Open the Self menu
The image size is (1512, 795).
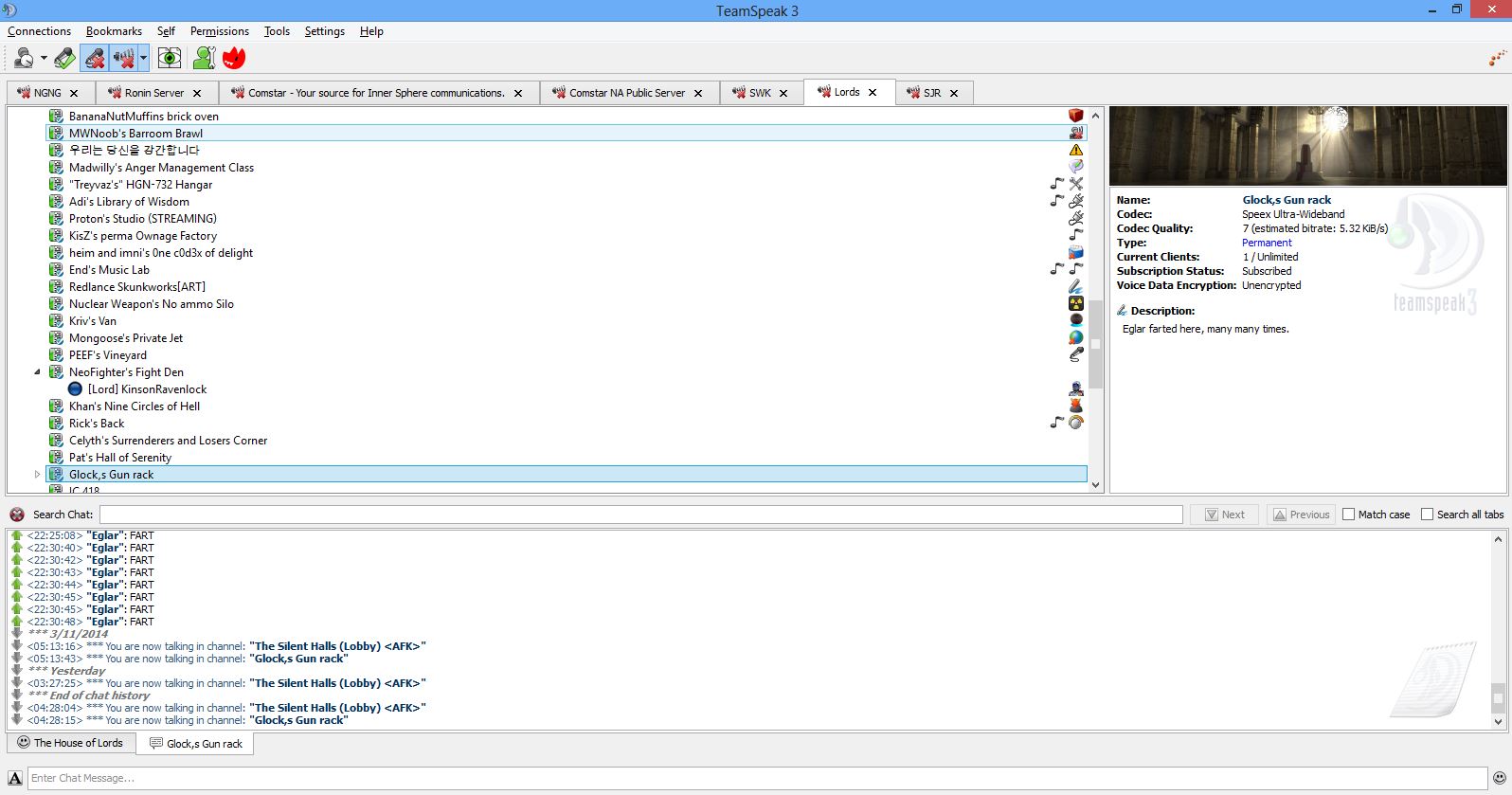click(166, 31)
